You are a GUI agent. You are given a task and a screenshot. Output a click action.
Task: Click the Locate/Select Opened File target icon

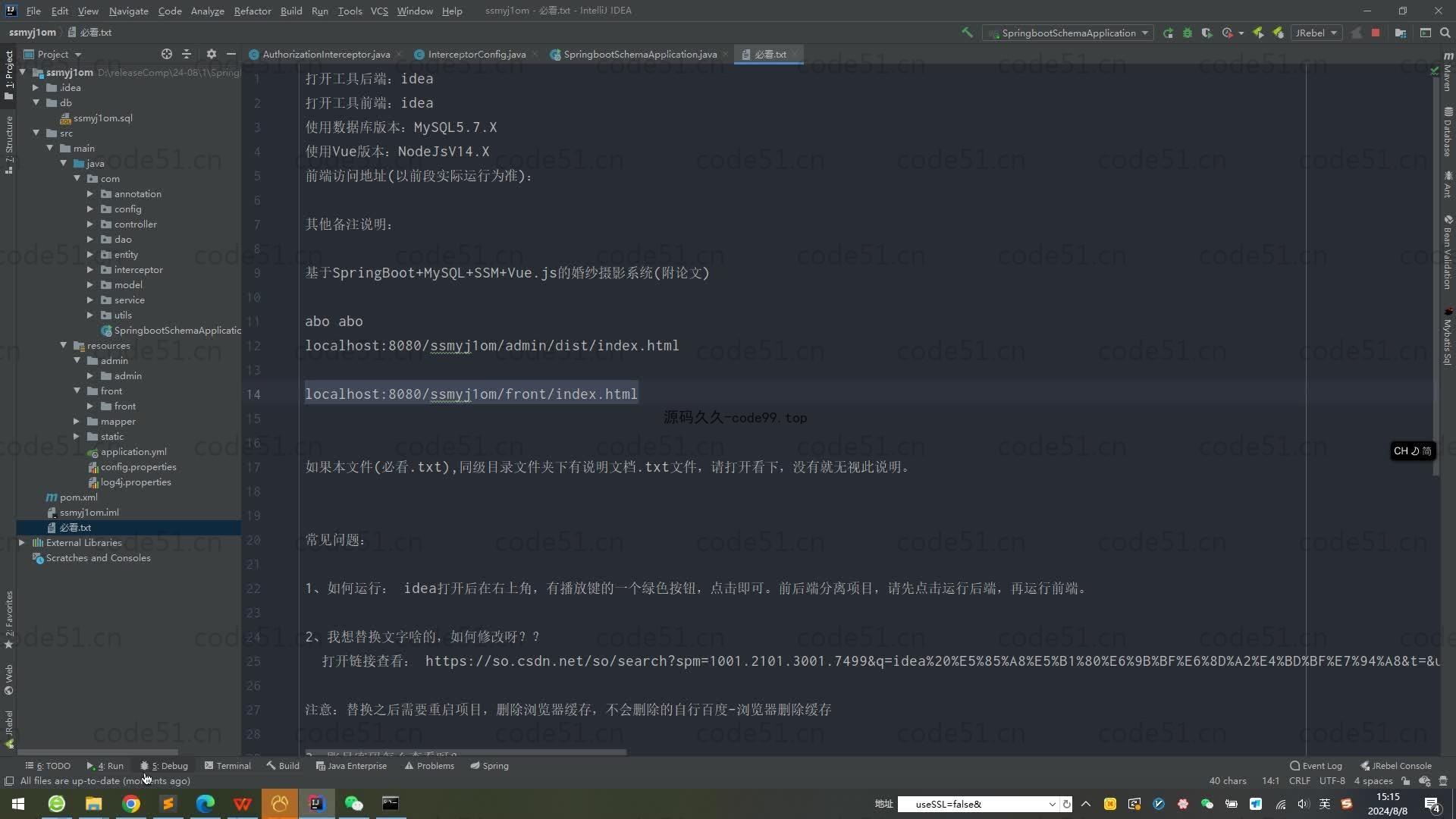pos(167,54)
